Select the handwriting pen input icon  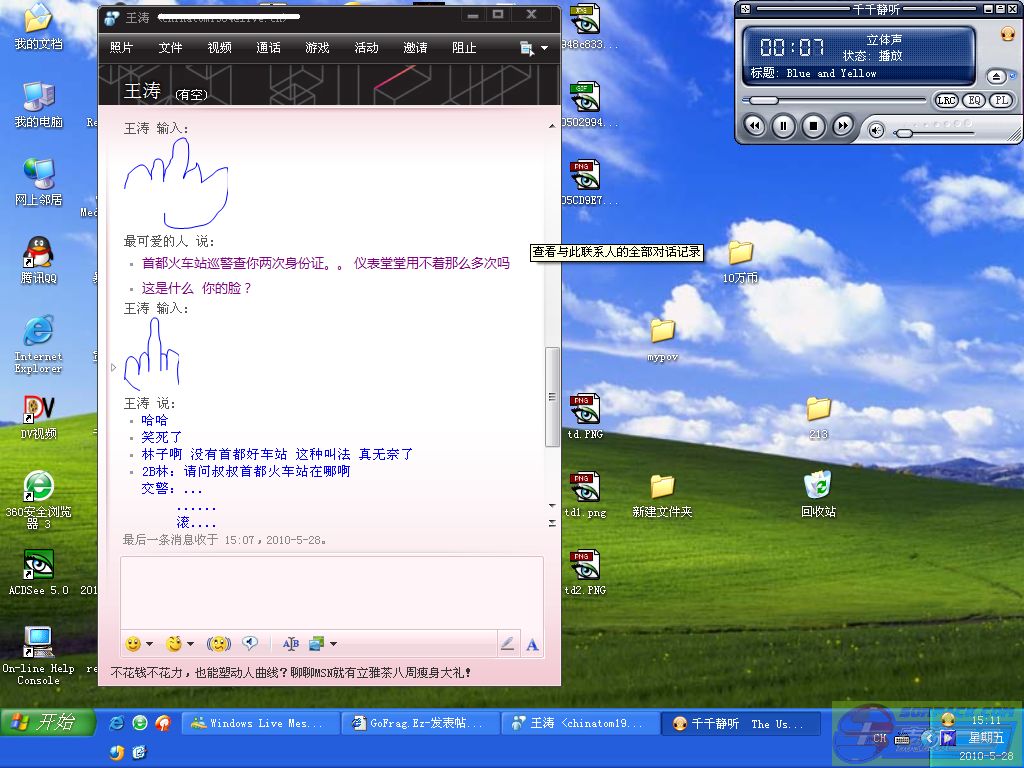pyautogui.click(x=507, y=645)
